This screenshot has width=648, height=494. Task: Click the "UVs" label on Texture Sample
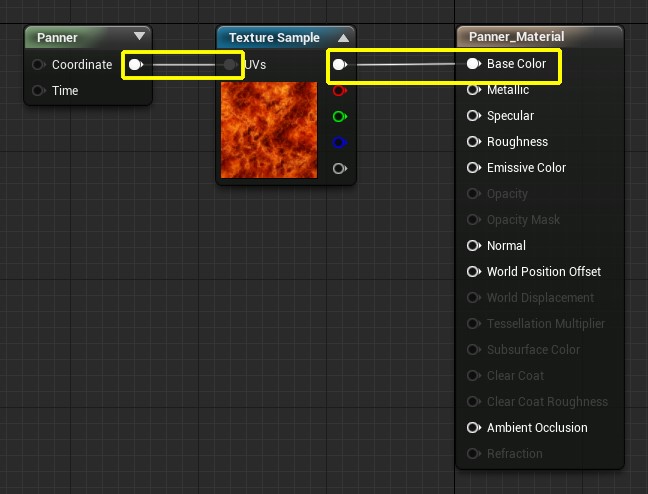[x=255, y=64]
